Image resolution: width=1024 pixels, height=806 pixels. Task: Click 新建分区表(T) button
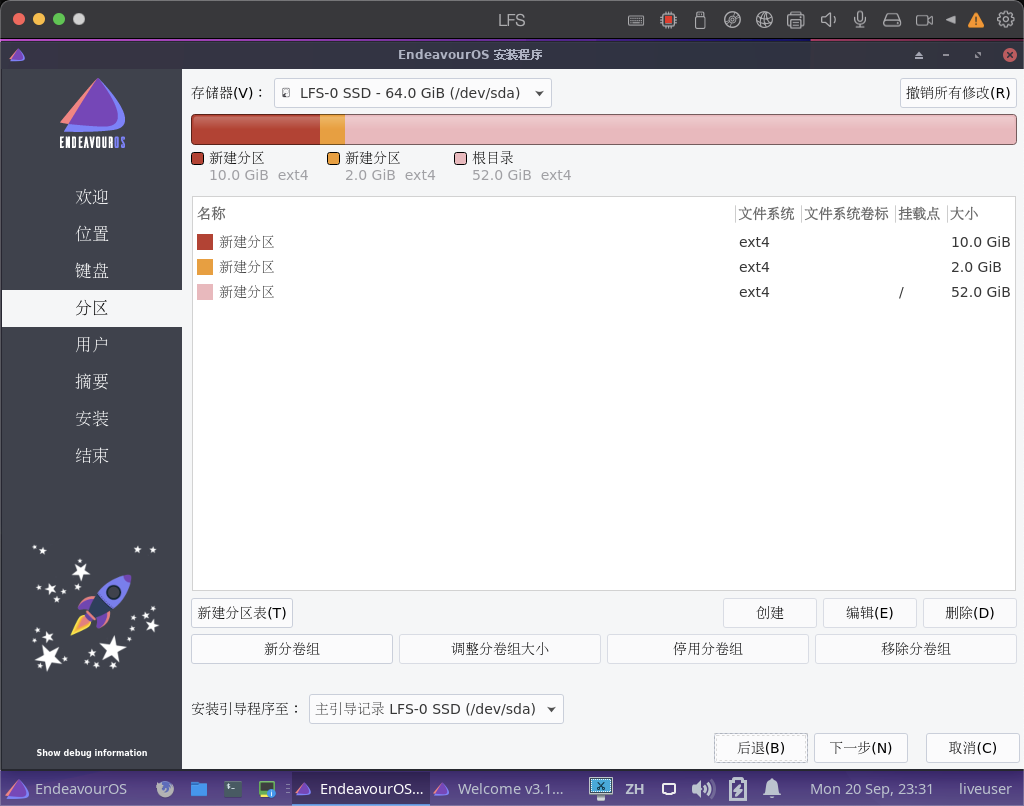(242, 613)
